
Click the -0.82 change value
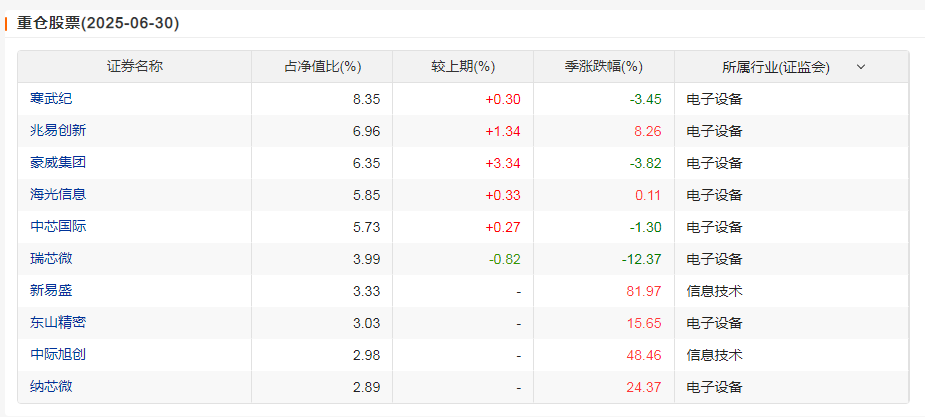505,259
